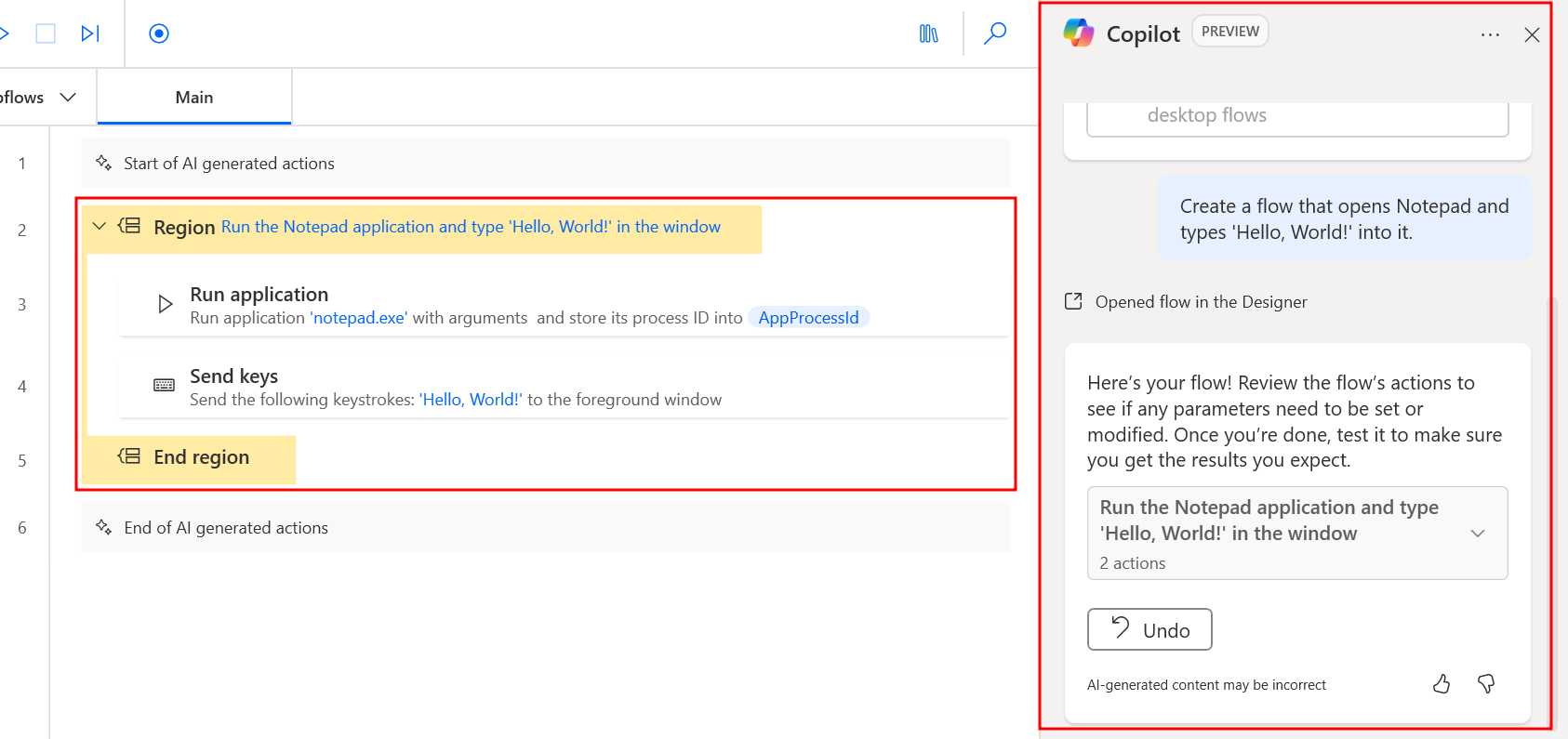Select the 'Run application' action title

[259, 295]
